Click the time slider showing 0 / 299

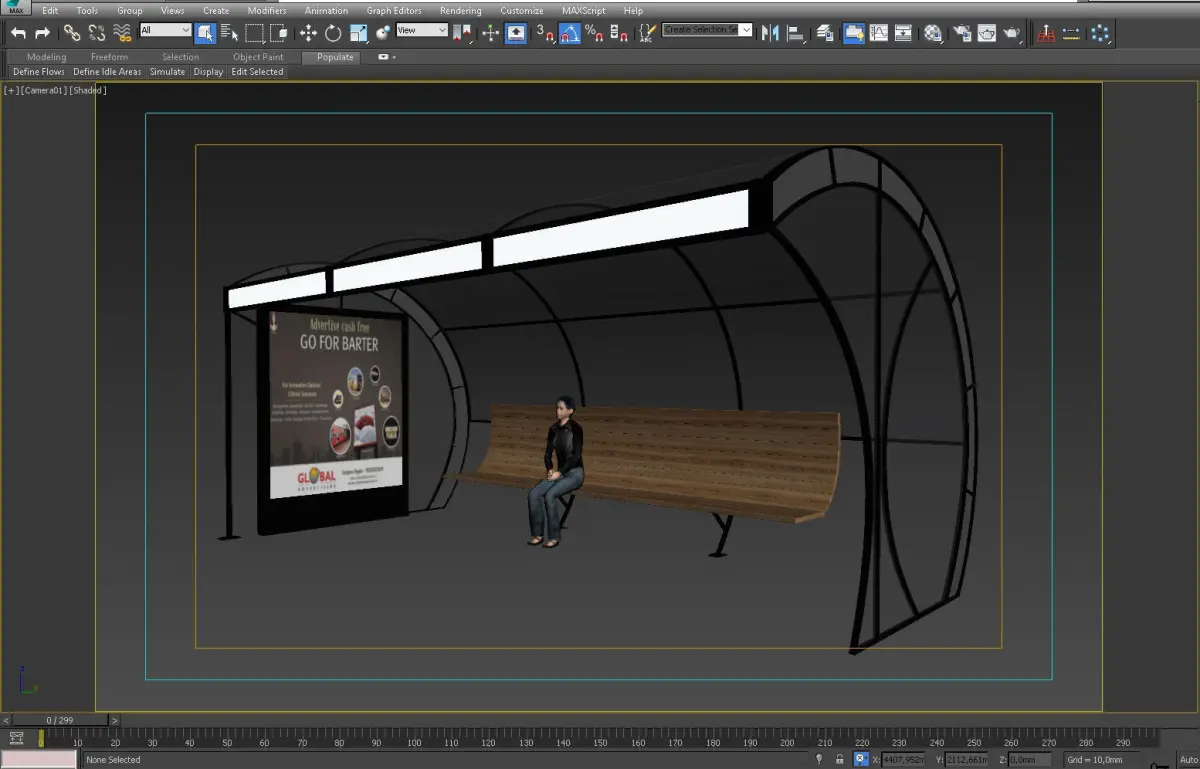coord(62,720)
